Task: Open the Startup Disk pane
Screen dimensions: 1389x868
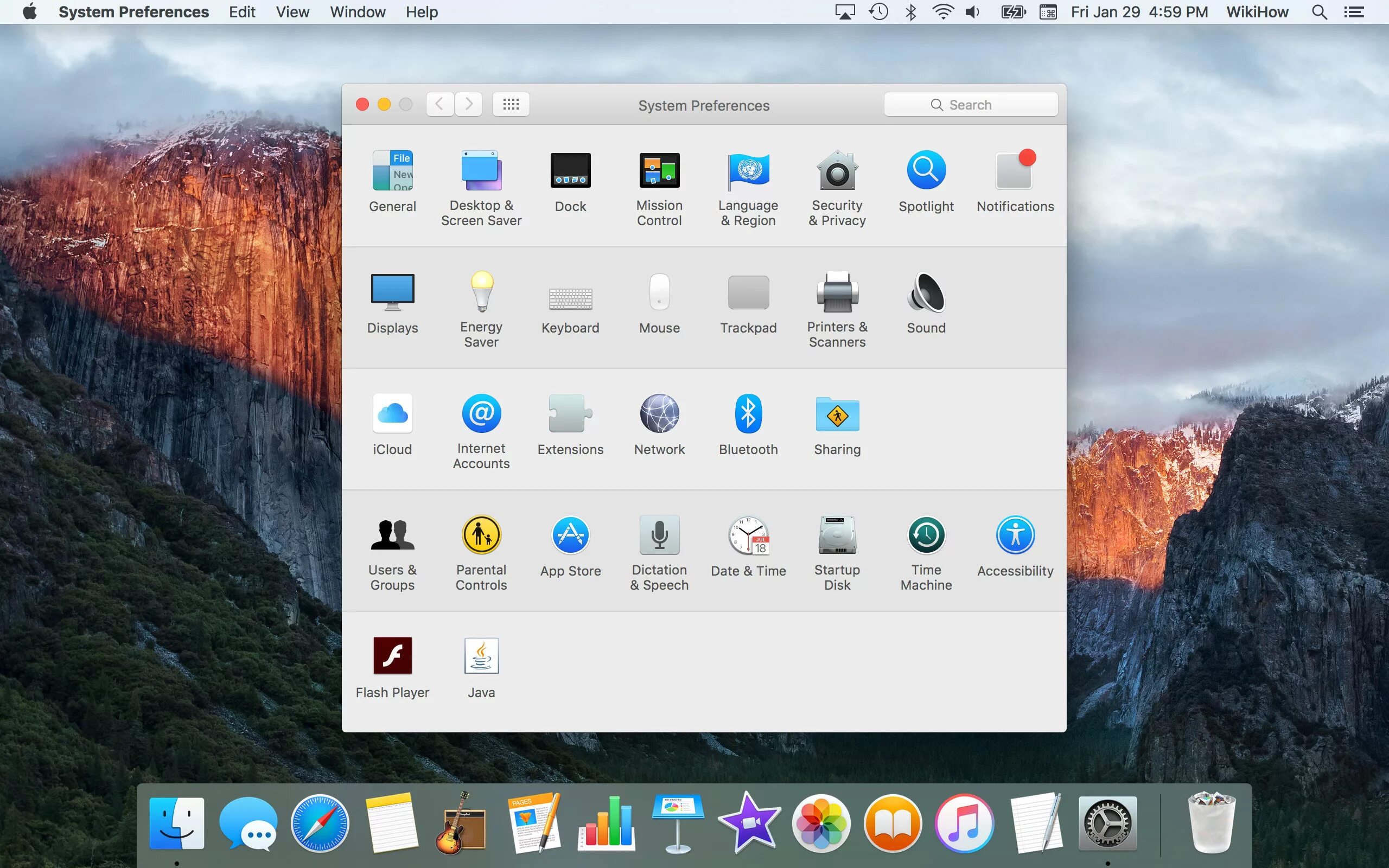Action: [837, 535]
